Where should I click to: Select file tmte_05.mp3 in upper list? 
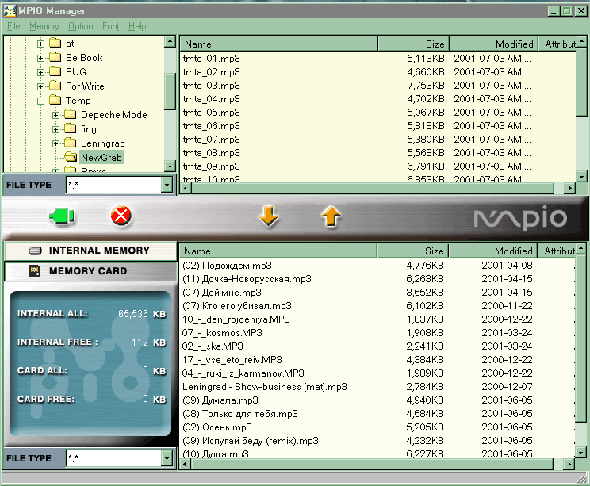coord(211,112)
